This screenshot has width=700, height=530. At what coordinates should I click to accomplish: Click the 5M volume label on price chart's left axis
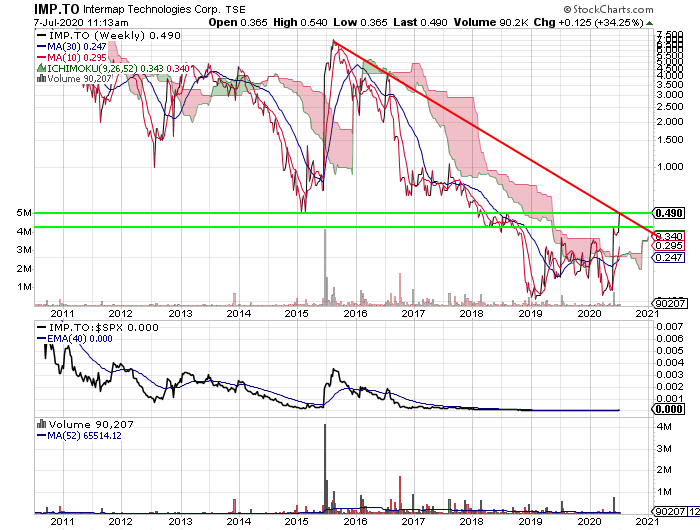[24, 213]
